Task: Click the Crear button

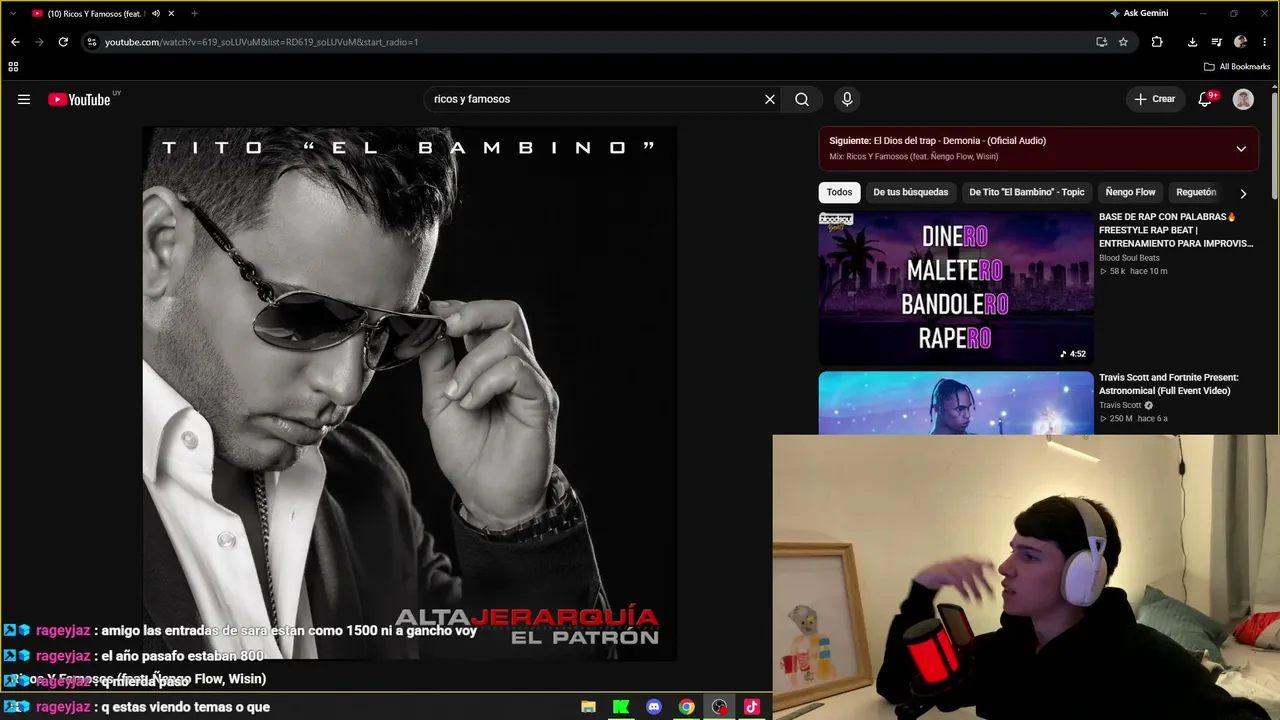Action: tap(1154, 99)
